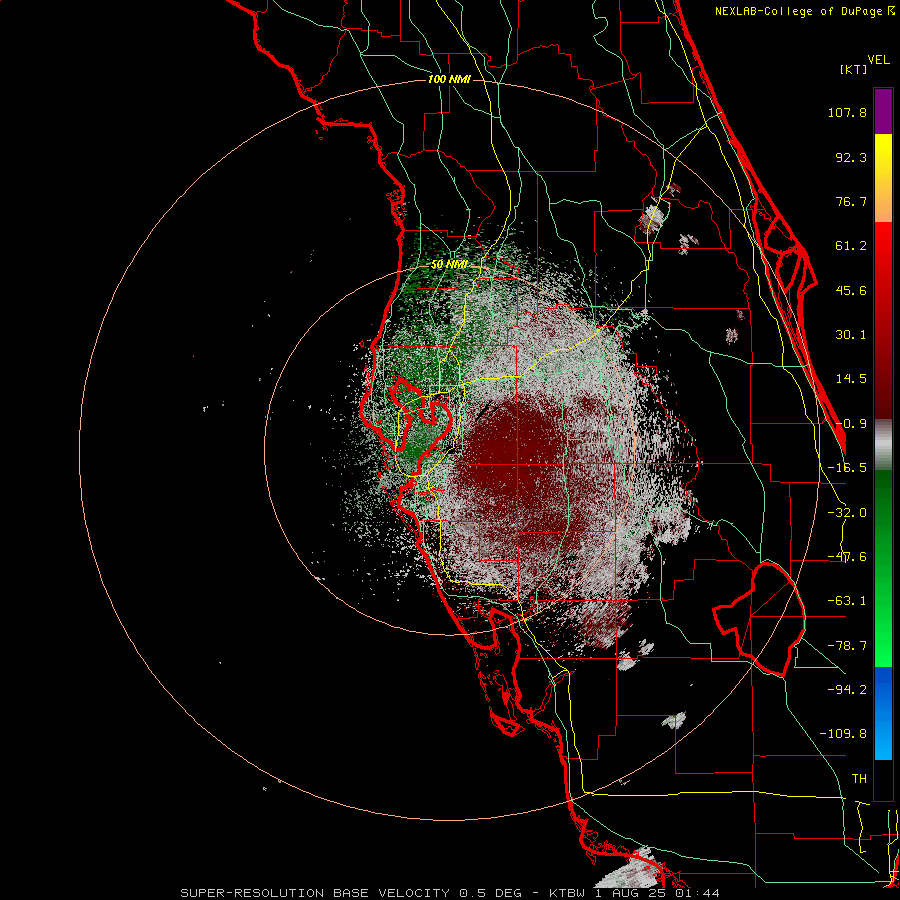Select the 76.7 value on velocity scale
900x900 pixels.
(x=851, y=201)
